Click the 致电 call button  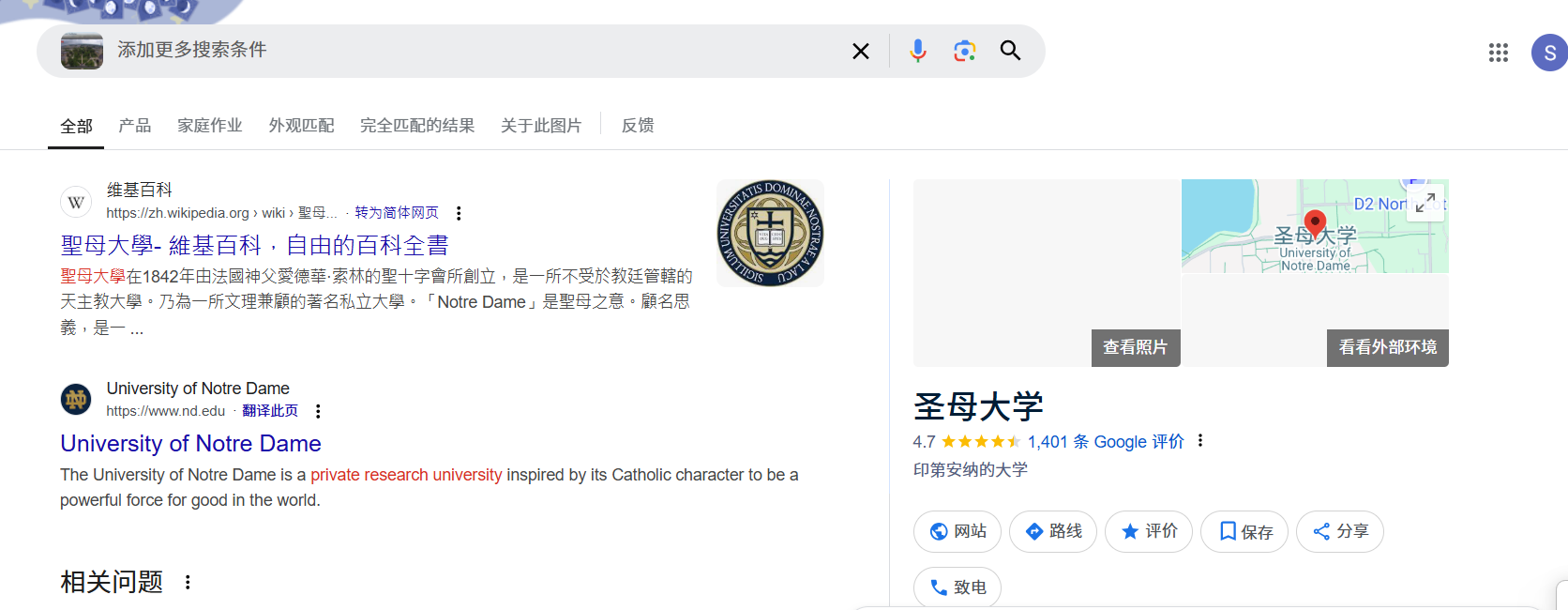(957, 587)
